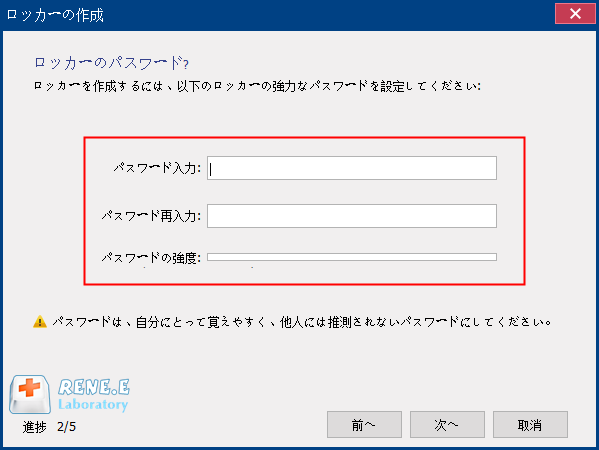This screenshot has width=599, height=450.
Task: Close the ロッカーの作成 dialog
Action: click(575, 14)
